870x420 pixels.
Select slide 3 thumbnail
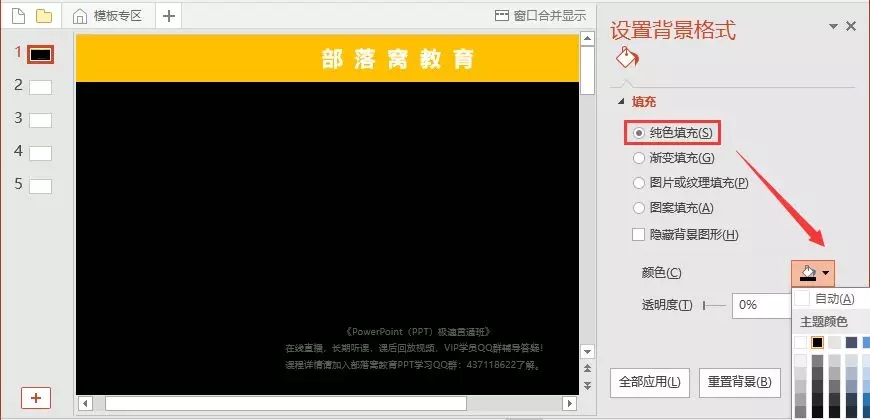[41, 120]
